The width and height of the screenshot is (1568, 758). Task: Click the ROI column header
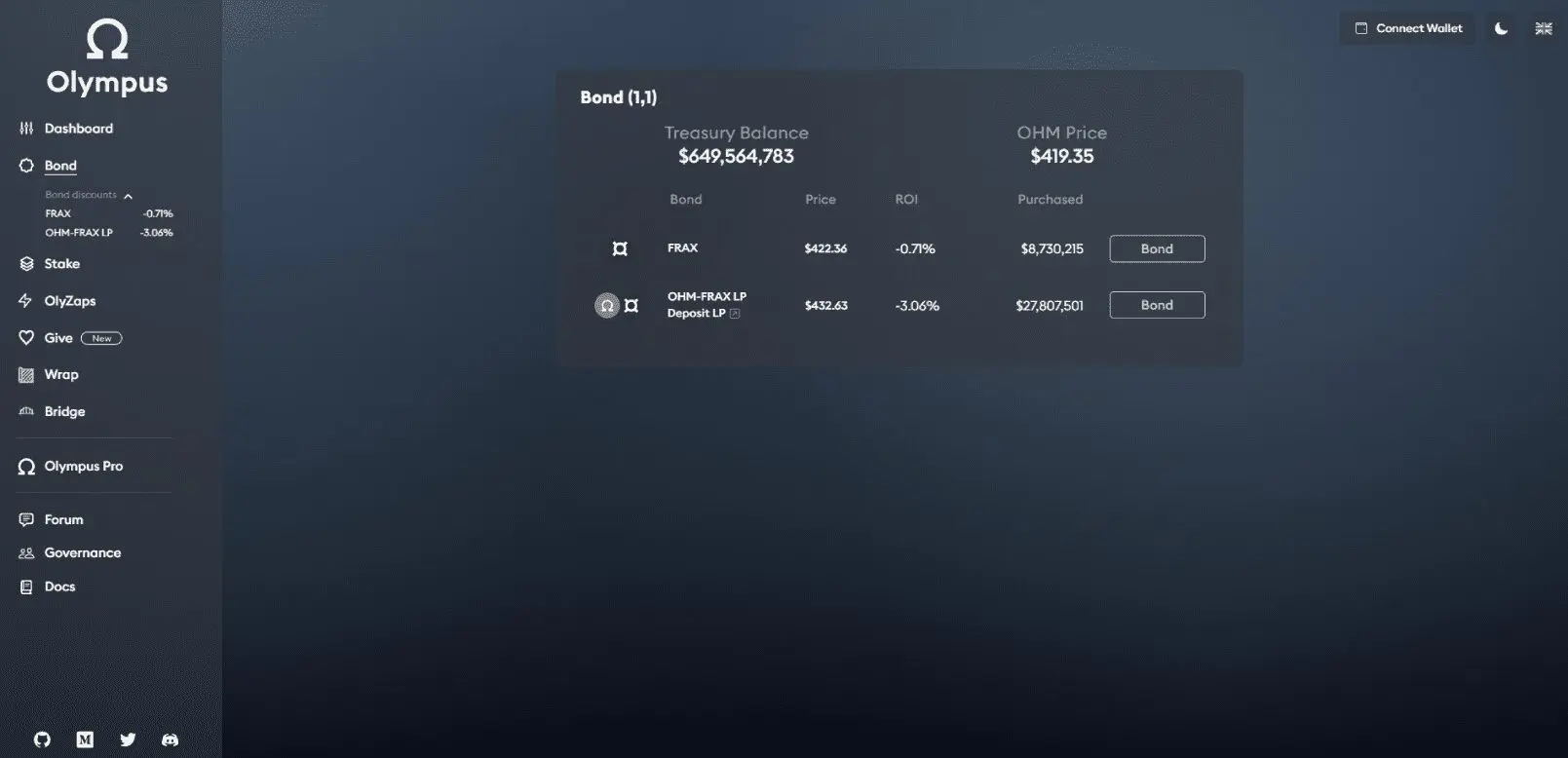906,200
